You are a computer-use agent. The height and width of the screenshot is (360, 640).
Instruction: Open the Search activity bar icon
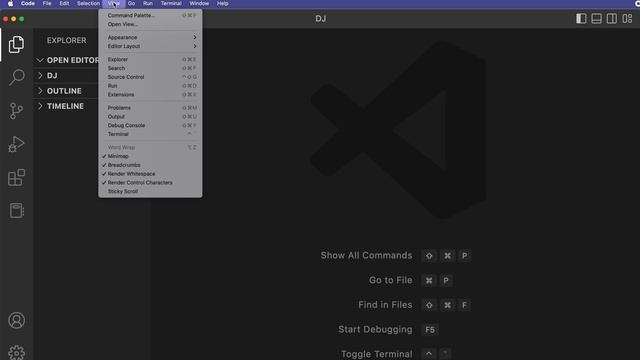point(16,77)
